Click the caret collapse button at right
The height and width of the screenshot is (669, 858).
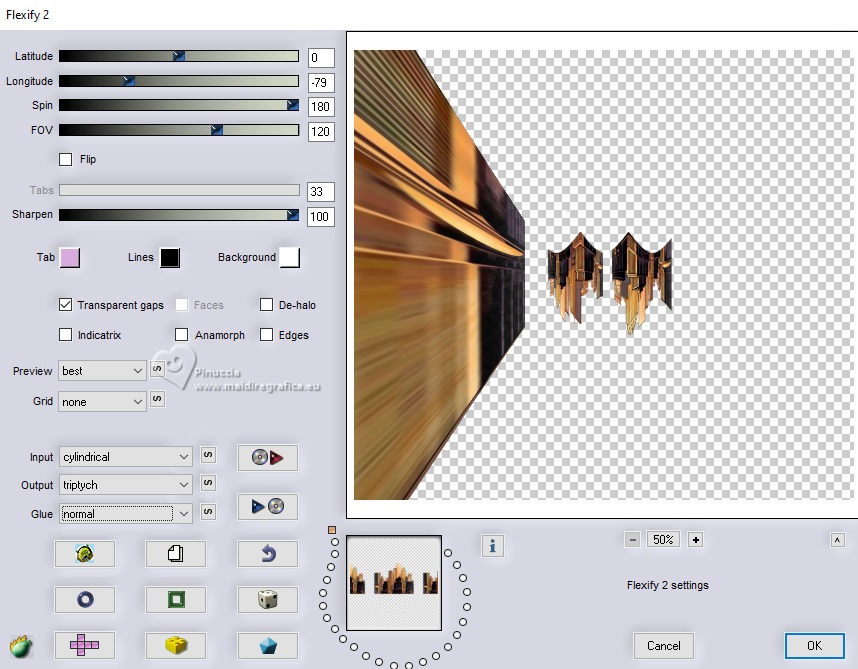(x=837, y=540)
